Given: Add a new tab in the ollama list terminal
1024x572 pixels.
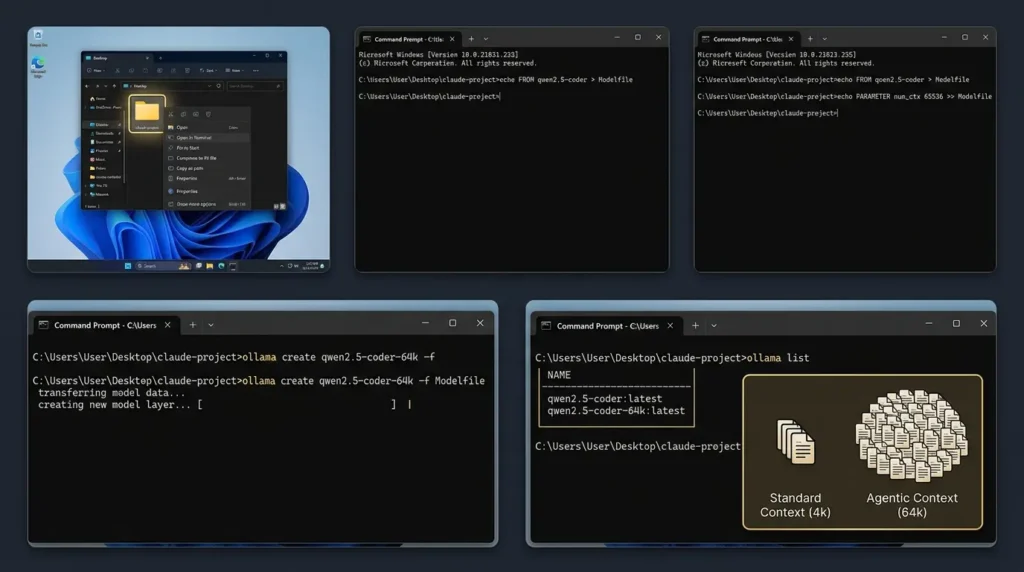Looking at the screenshot, I should (696, 325).
